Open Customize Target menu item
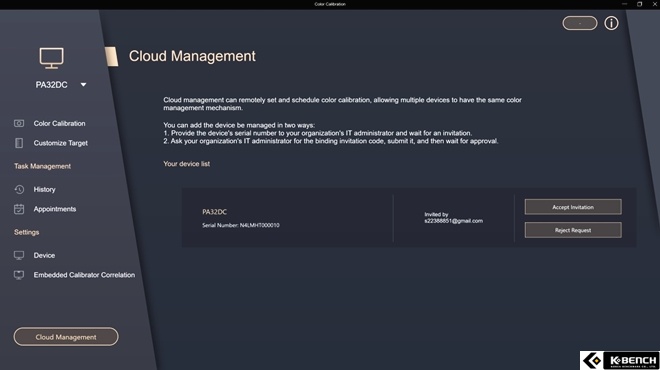This screenshot has width=660, height=370. pos(61,143)
